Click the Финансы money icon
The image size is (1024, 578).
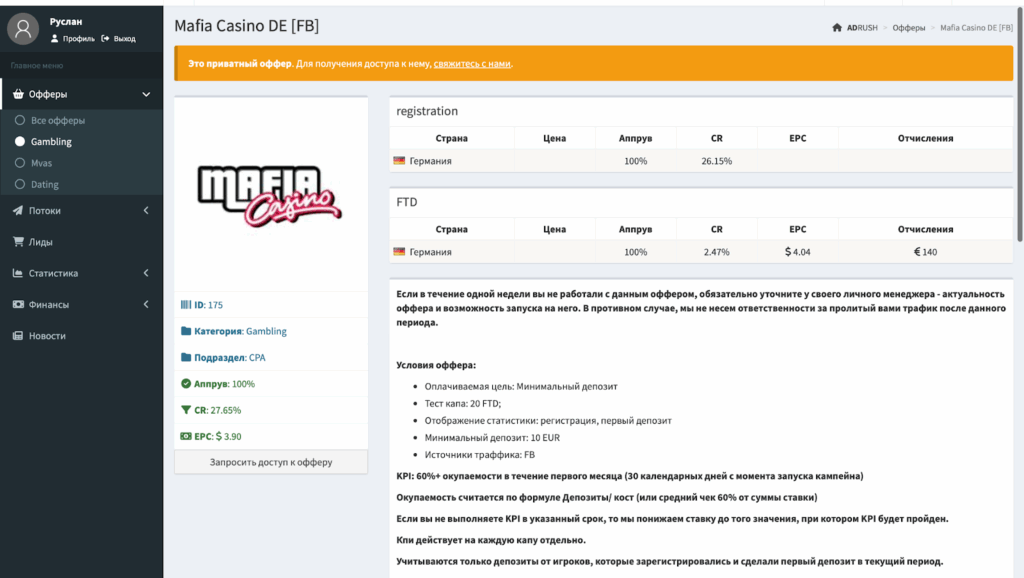(18, 304)
